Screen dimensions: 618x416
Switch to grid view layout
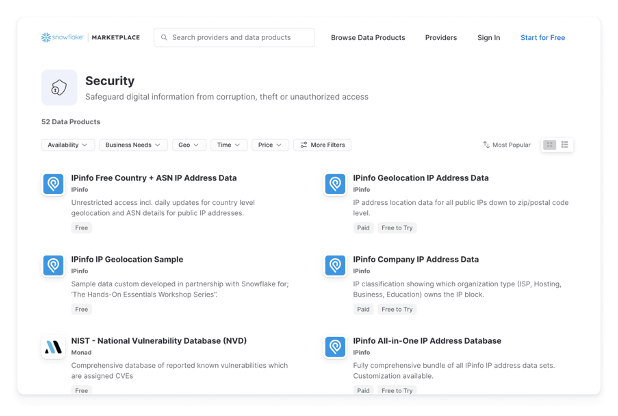point(549,145)
